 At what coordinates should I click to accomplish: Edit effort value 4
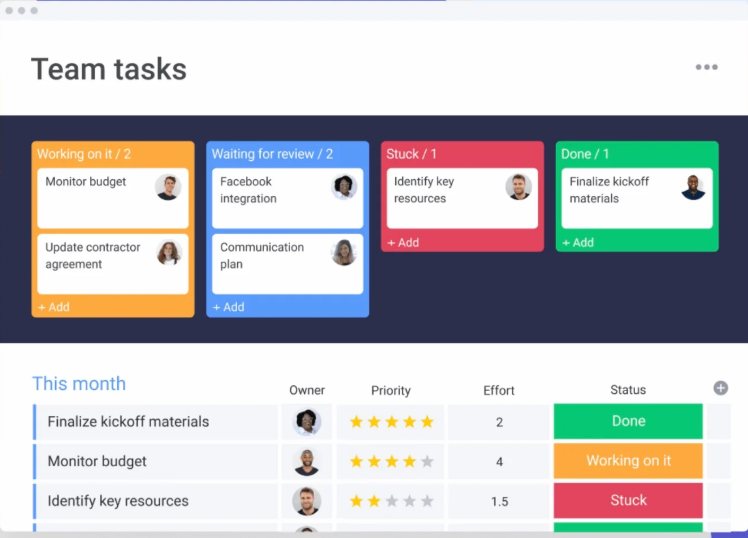499,462
